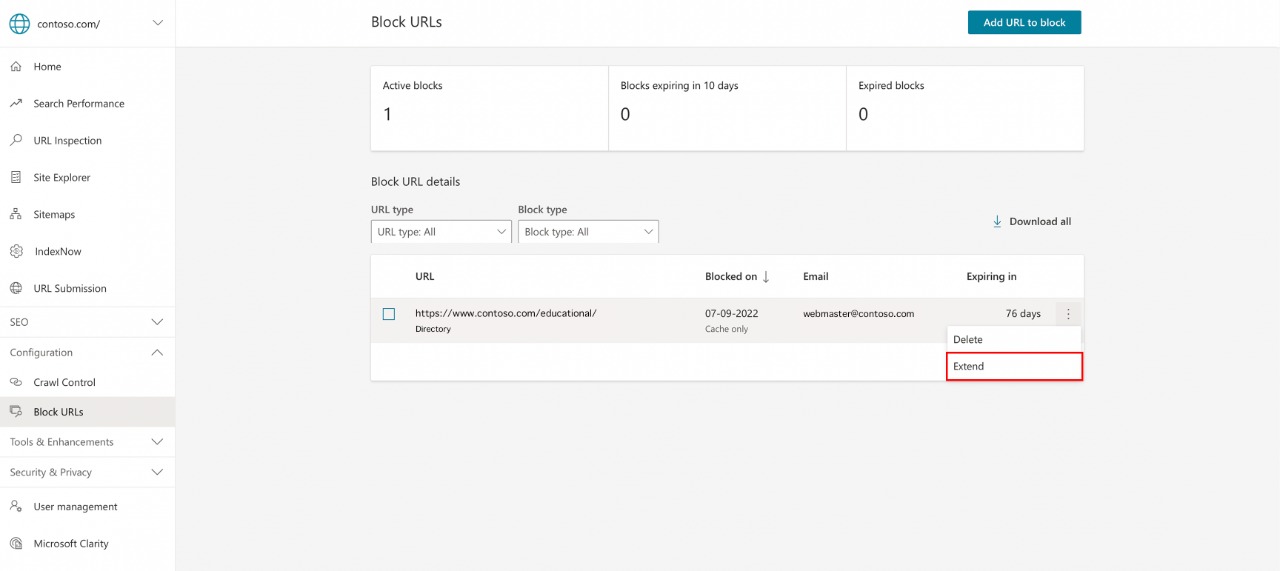The height and width of the screenshot is (571, 1280).
Task: Open the Block type filter dropdown
Action: click(x=588, y=232)
